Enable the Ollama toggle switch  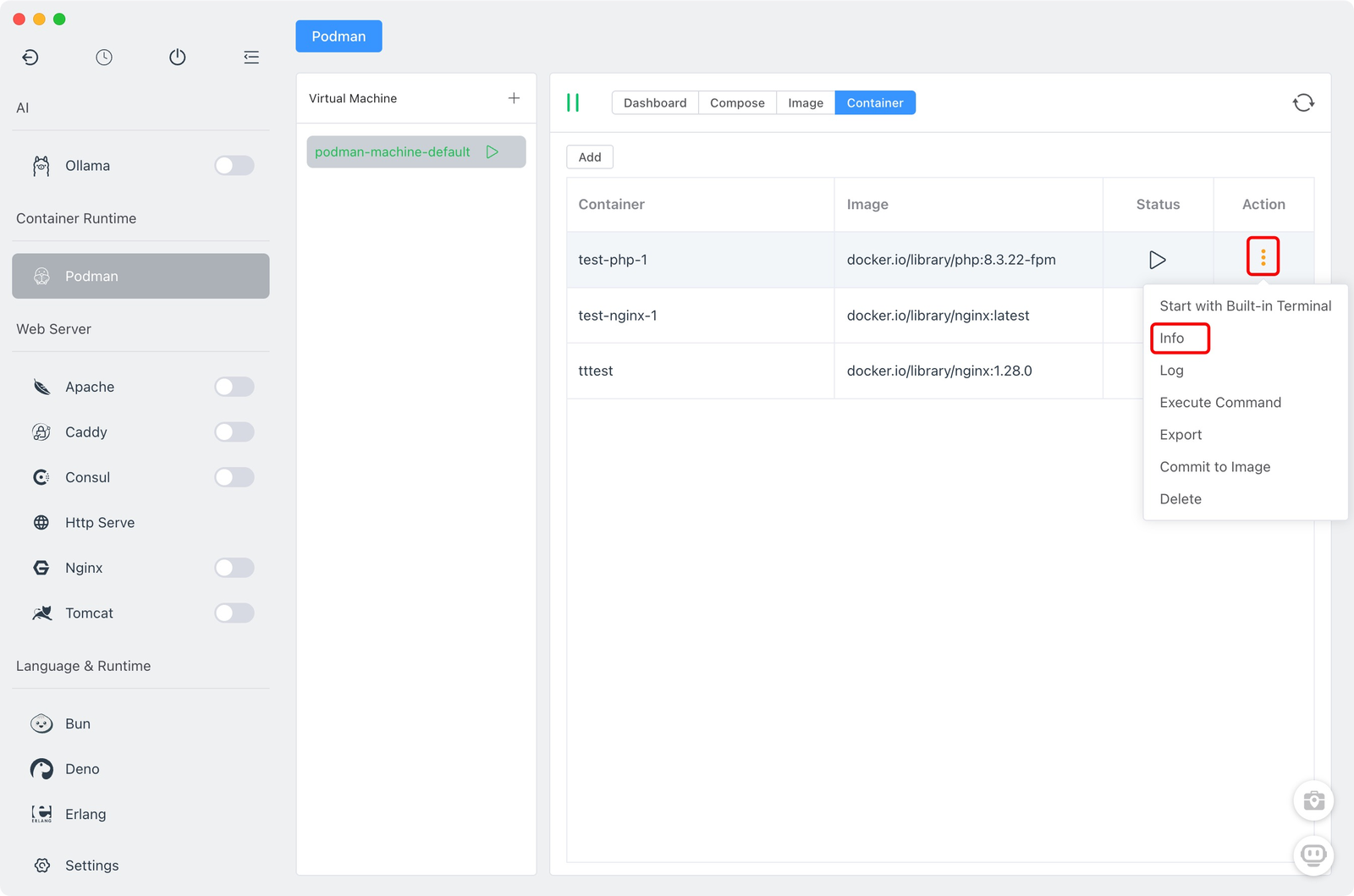[234, 166]
